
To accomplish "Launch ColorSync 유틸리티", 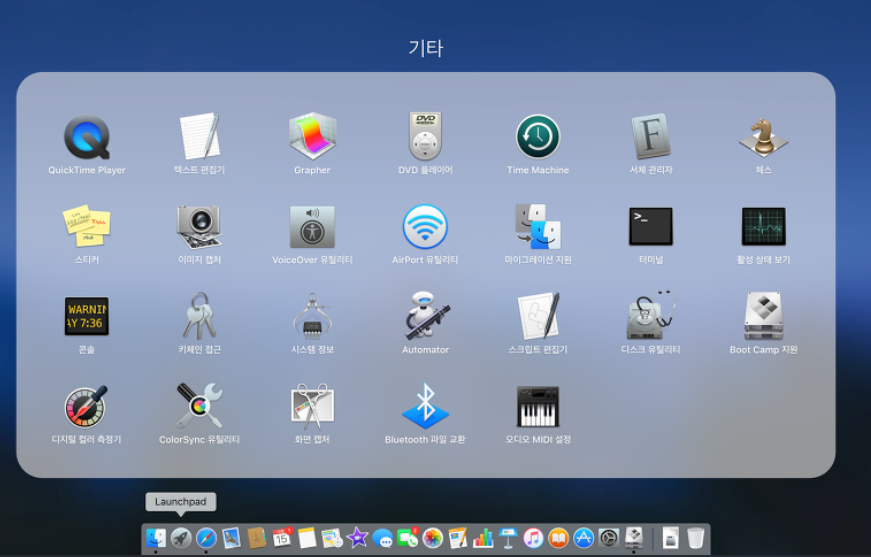I will (199, 407).
